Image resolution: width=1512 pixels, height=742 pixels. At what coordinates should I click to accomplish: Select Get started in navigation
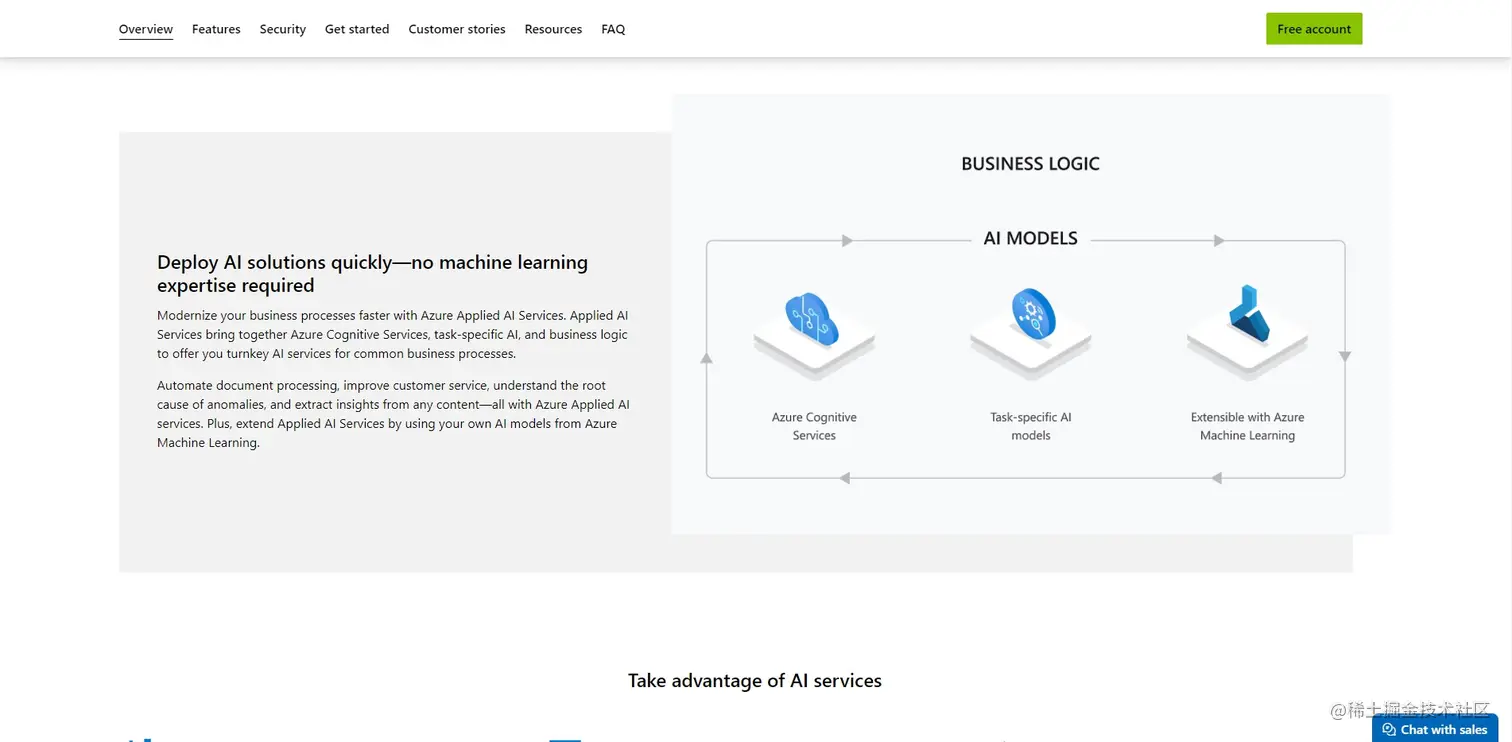(357, 29)
